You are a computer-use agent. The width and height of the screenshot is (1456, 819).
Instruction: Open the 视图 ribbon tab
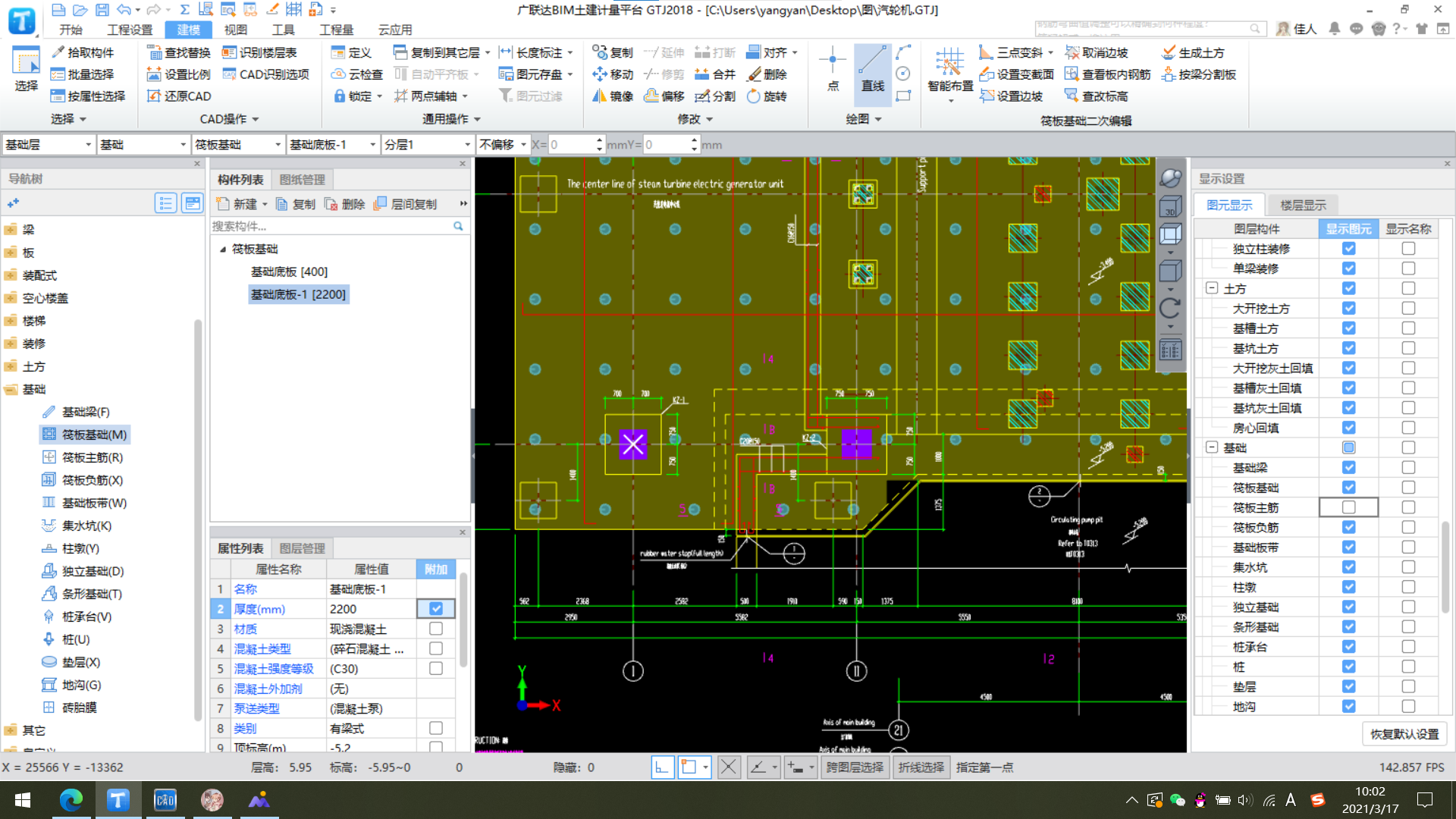click(235, 30)
